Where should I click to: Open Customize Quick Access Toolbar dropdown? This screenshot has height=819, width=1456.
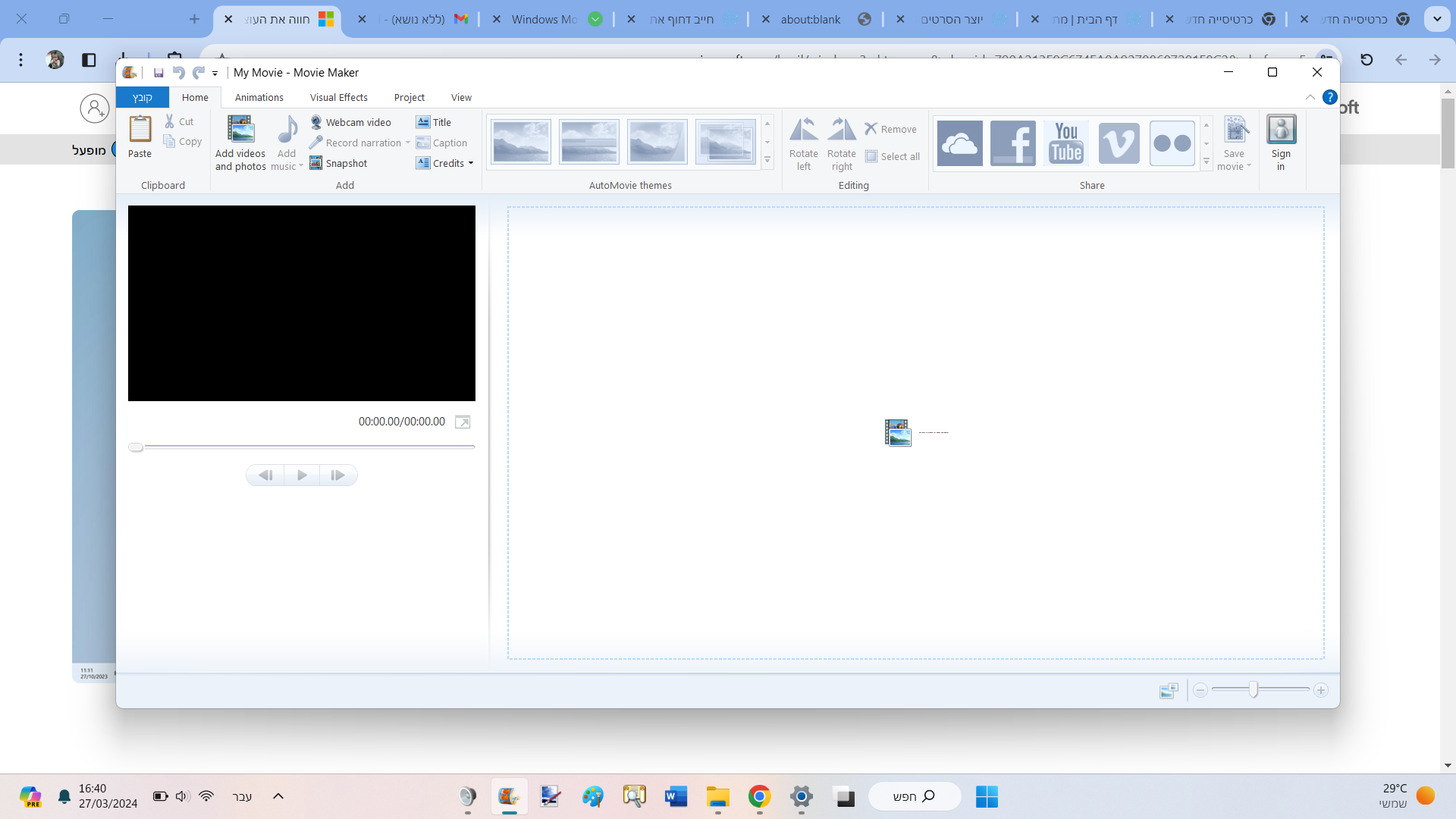pos(215,74)
